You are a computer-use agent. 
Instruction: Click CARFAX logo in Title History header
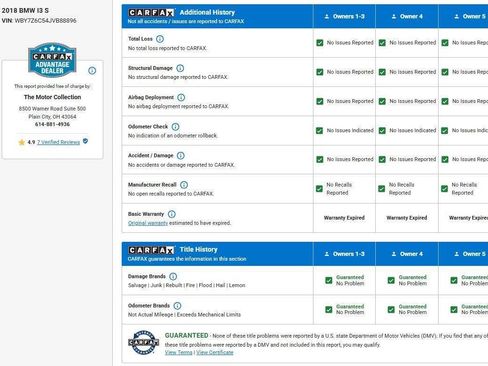click(151, 250)
